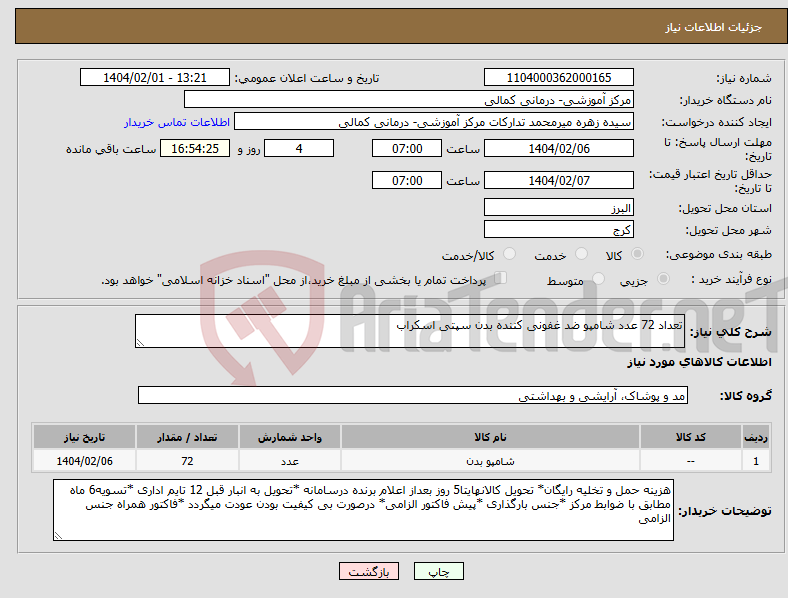Screen dimensions: 788x598
Task: Click the response deadline time 07:00 field
Action: (407, 148)
